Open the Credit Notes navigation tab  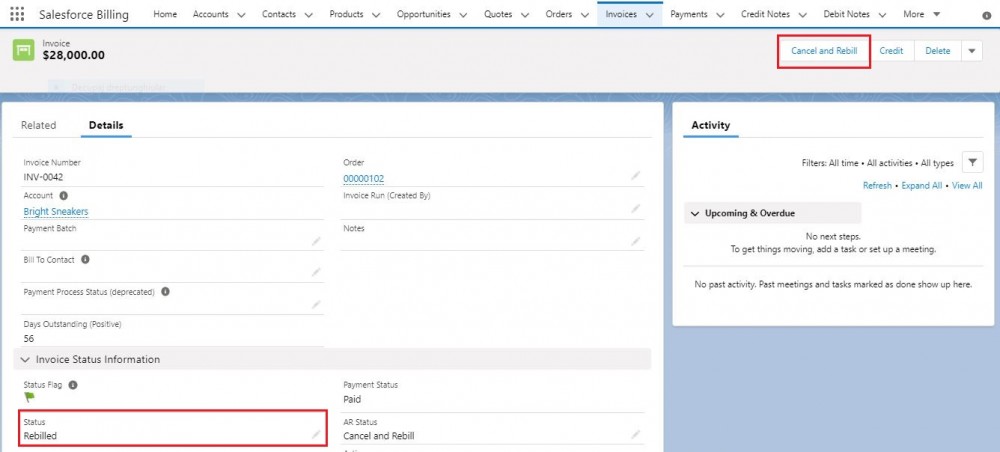point(765,14)
